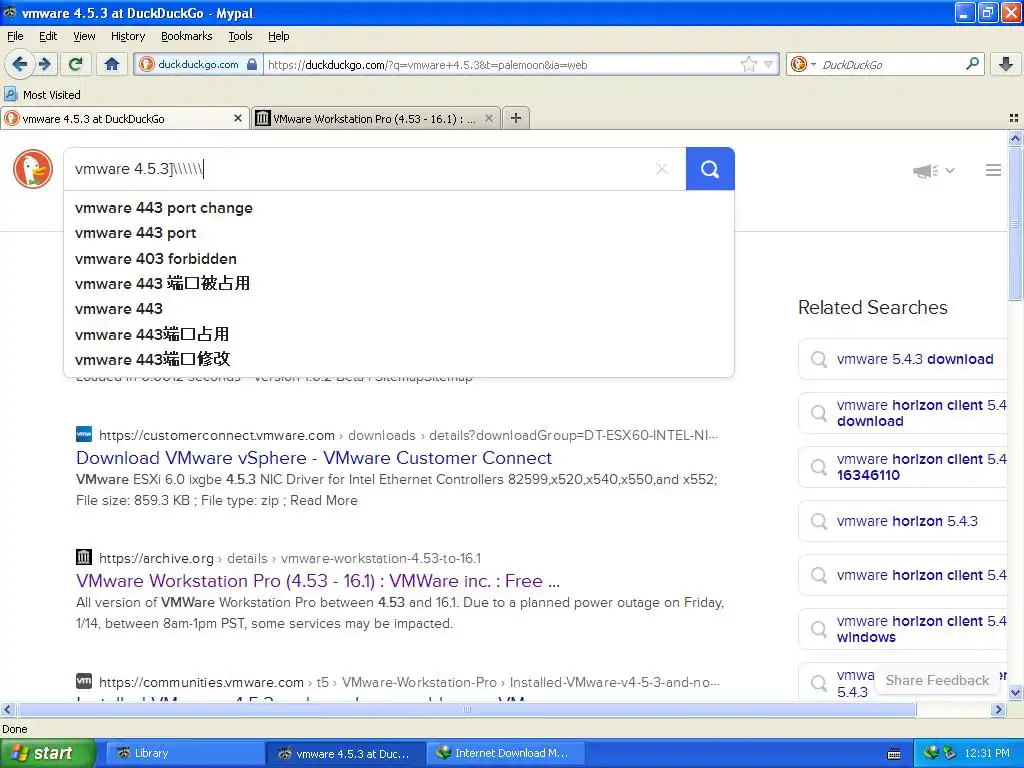1024x768 pixels.
Task: Click the horizontal scrollbar right arrow
Action: pyautogui.click(x=998, y=709)
